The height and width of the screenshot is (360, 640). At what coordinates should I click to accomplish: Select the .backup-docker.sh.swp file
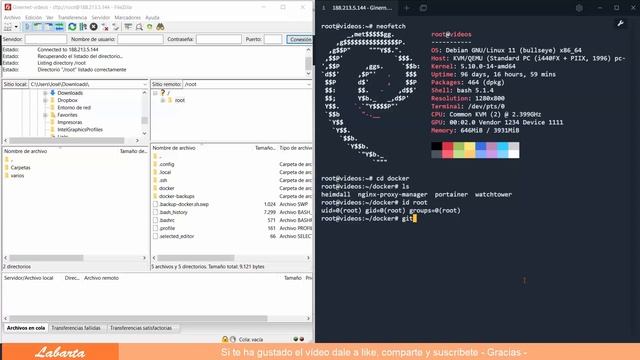(184, 204)
